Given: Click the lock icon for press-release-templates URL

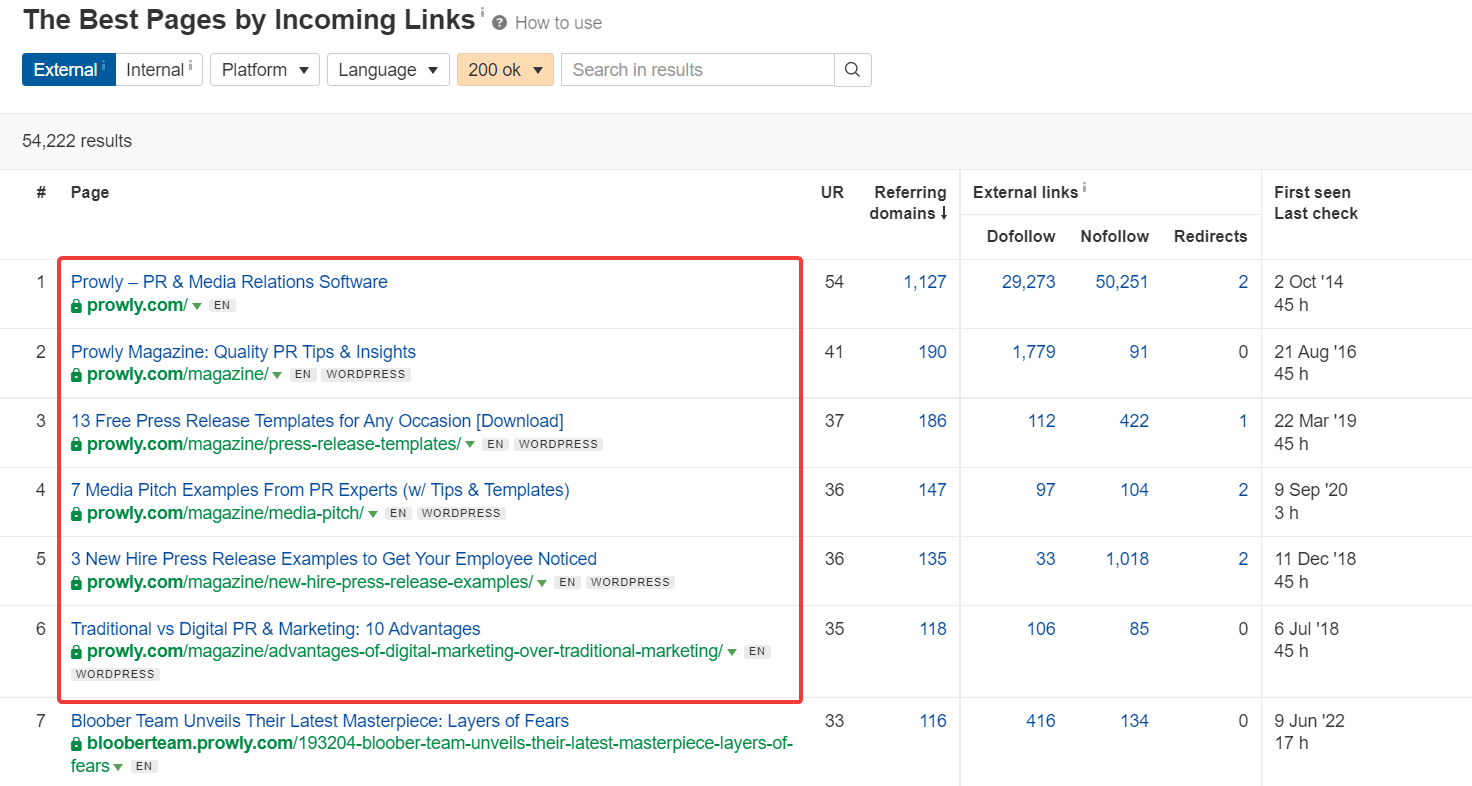Looking at the screenshot, I should (x=76, y=444).
